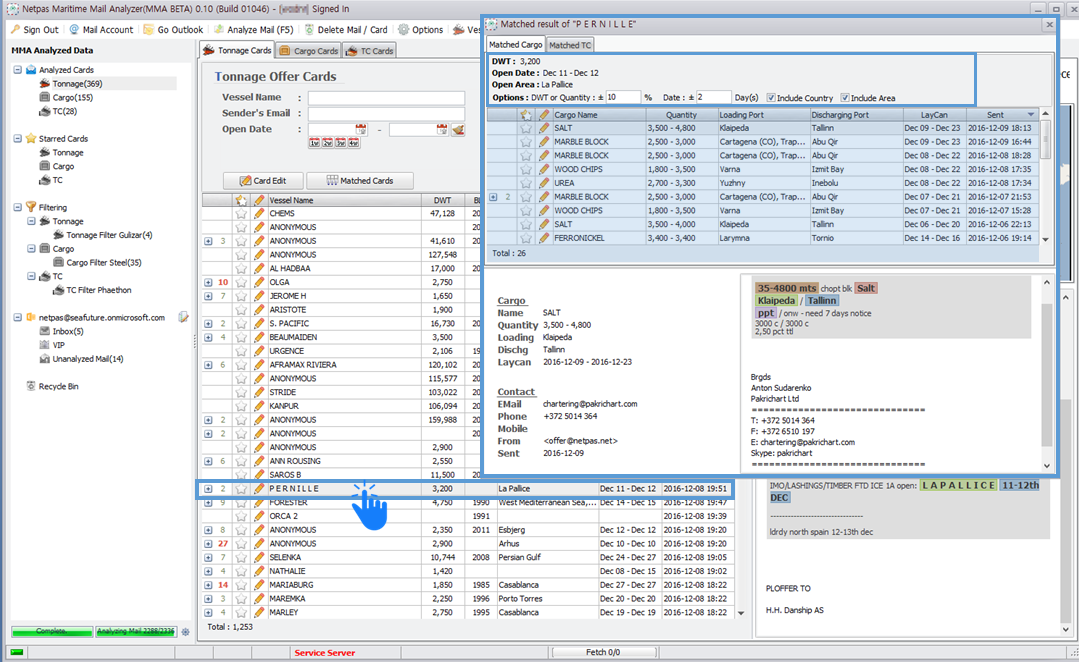
Task: Click the pencil icon for MARIABURG
Action: coord(259,585)
